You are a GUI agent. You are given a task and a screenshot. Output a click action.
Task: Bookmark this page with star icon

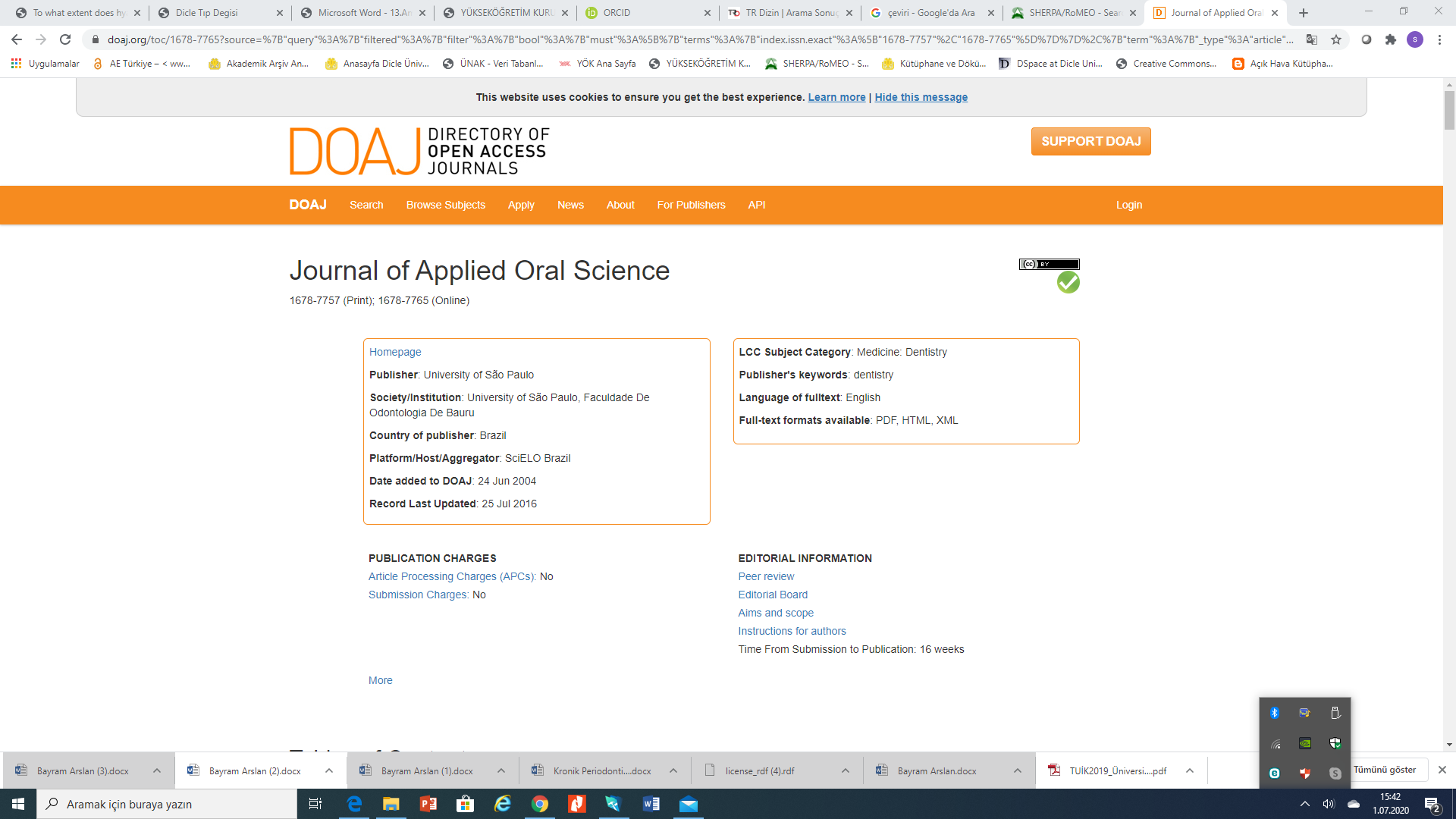[x=1336, y=39]
